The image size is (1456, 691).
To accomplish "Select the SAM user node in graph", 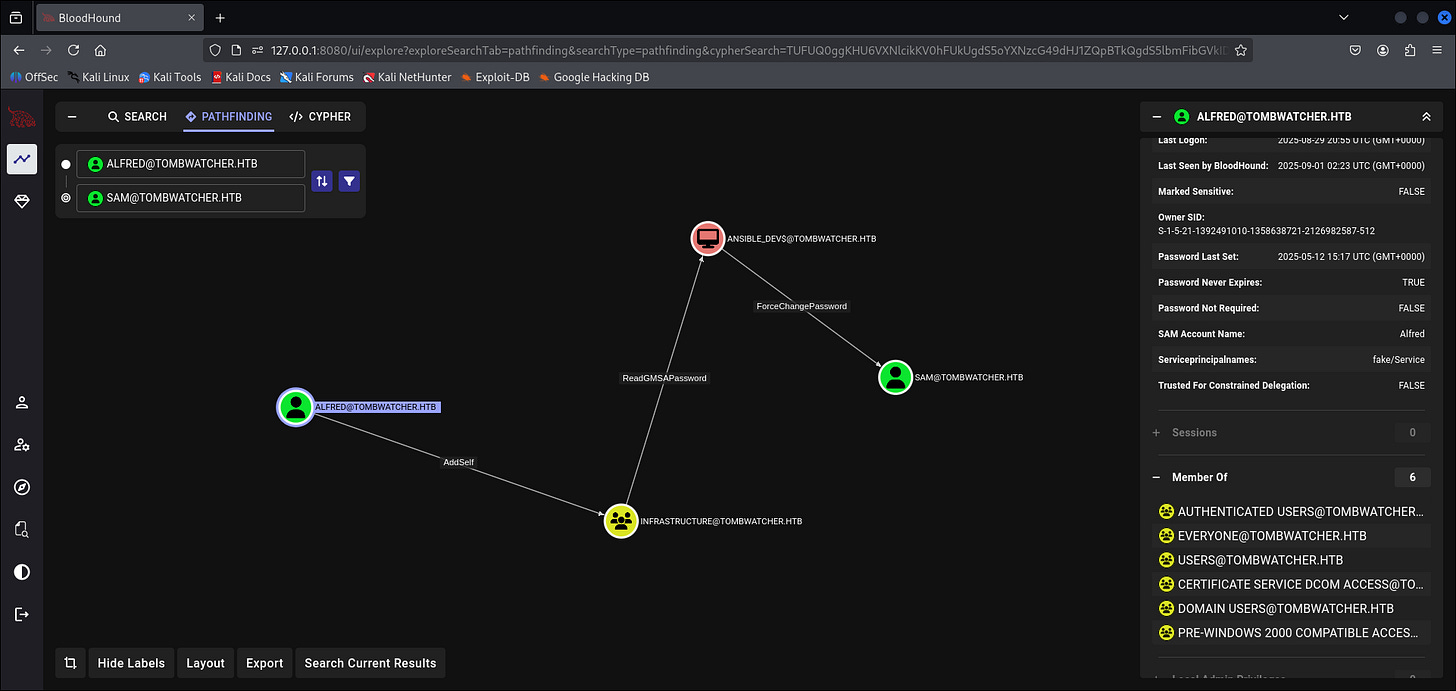I will [896, 377].
